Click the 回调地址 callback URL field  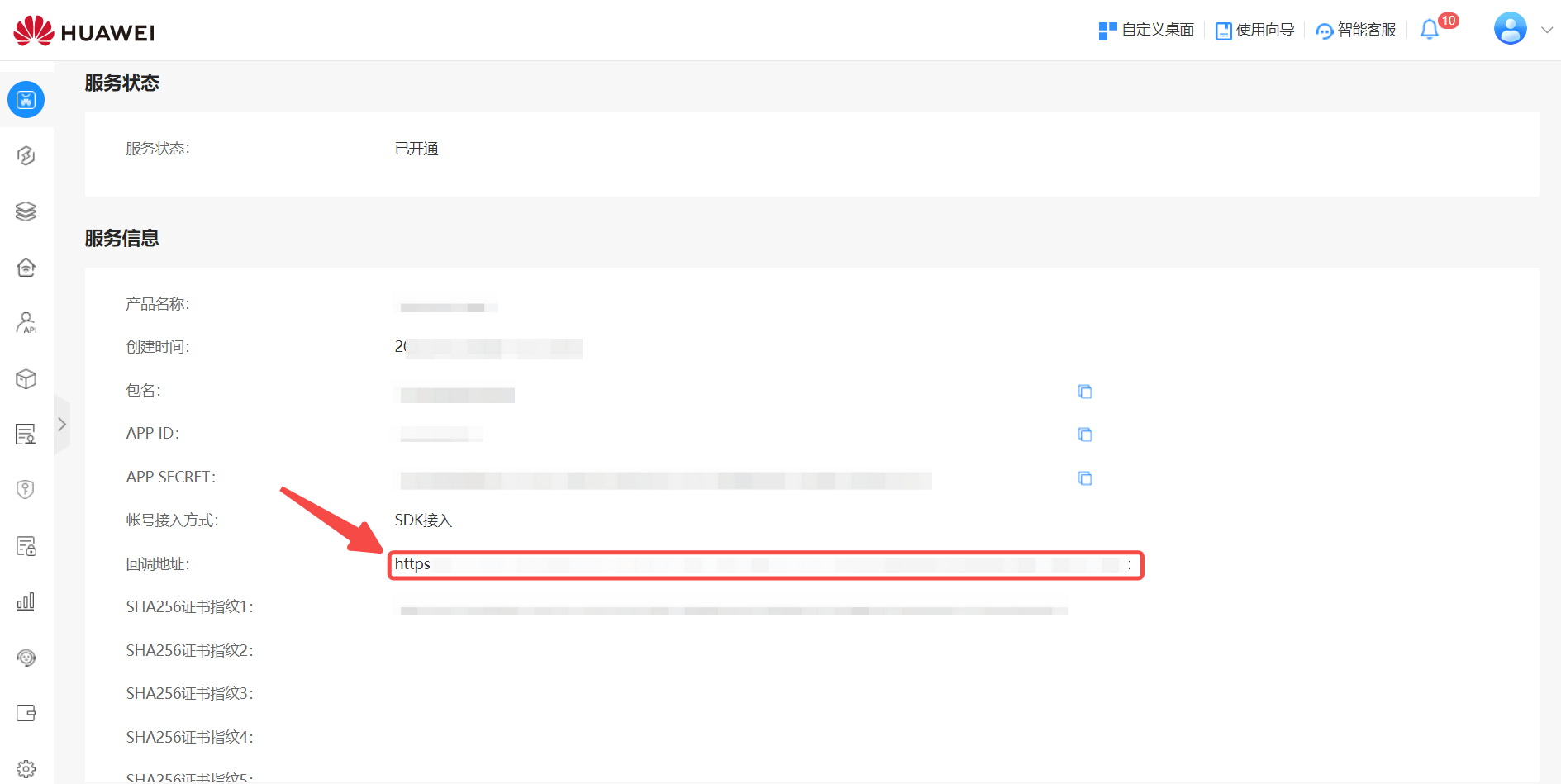[765, 565]
